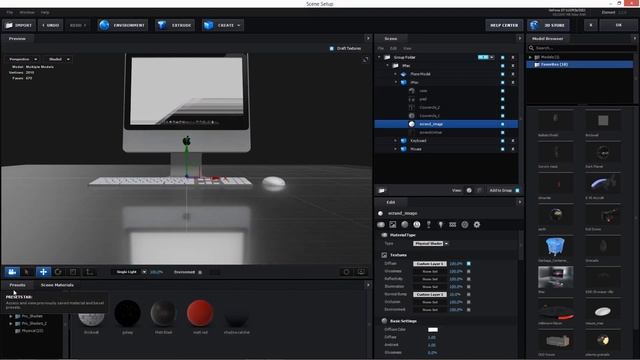This screenshot has height=360, width=640.
Task: Click the Search field in Model Browser
Action: [583, 48]
